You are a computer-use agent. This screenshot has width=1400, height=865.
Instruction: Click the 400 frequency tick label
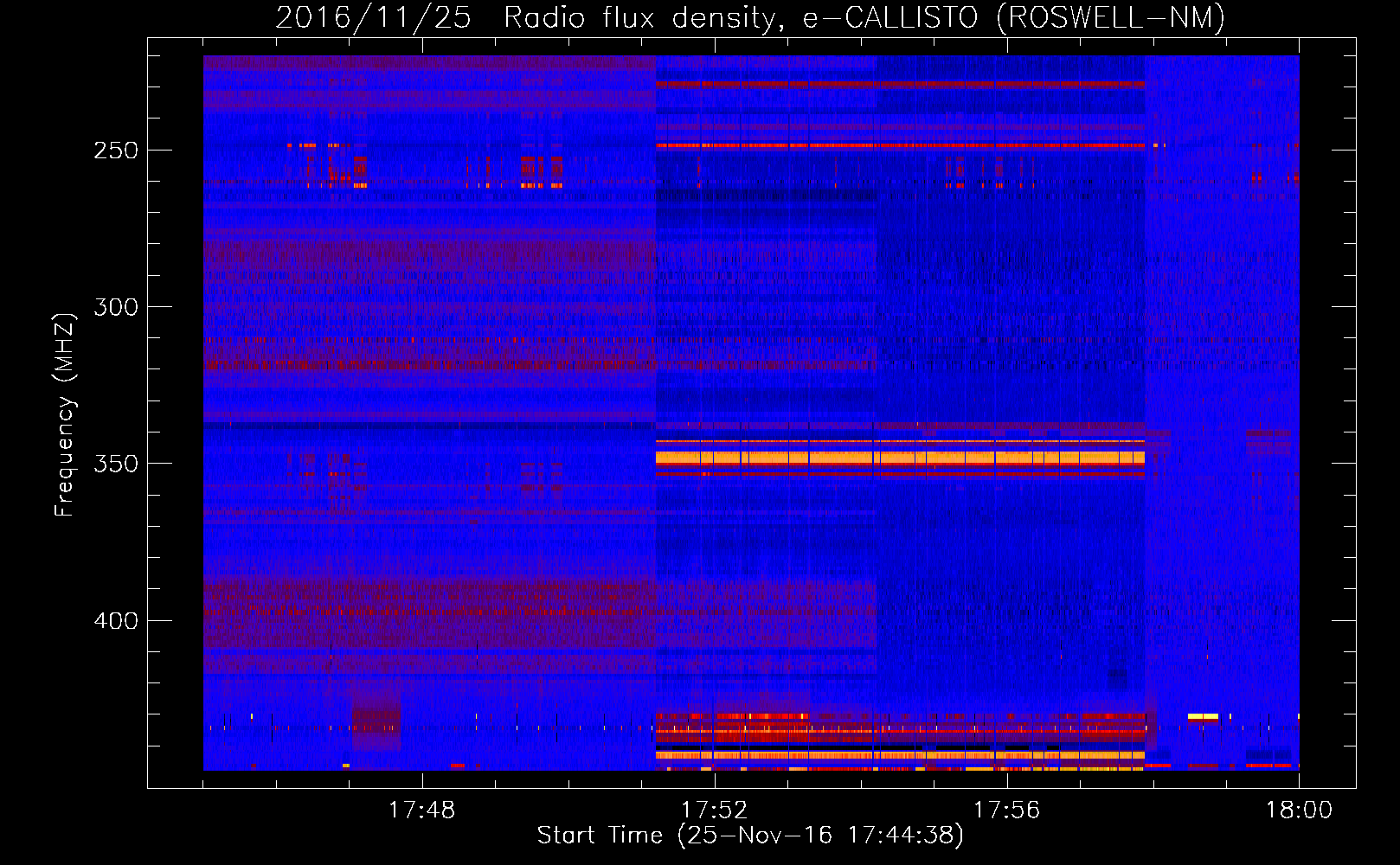click(116, 621)
